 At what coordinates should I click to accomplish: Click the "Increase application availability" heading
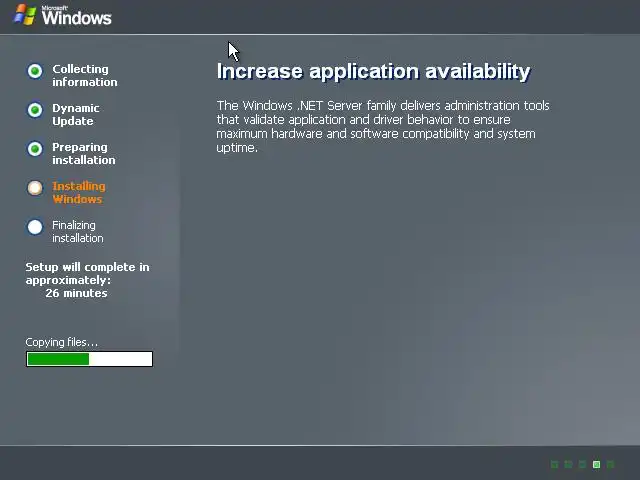click(373, 71)
